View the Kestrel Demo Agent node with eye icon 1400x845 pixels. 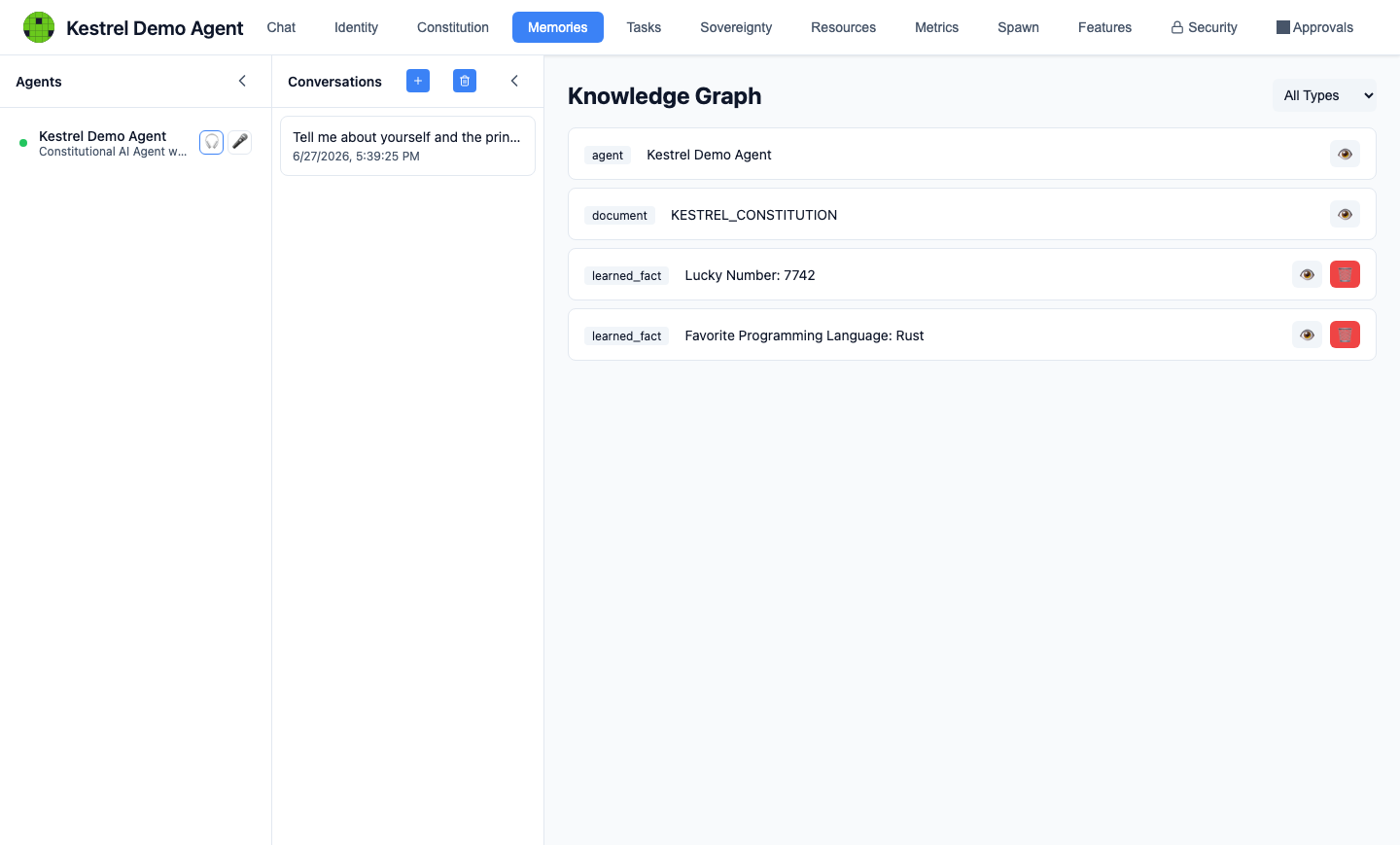tap(1345, 154)
